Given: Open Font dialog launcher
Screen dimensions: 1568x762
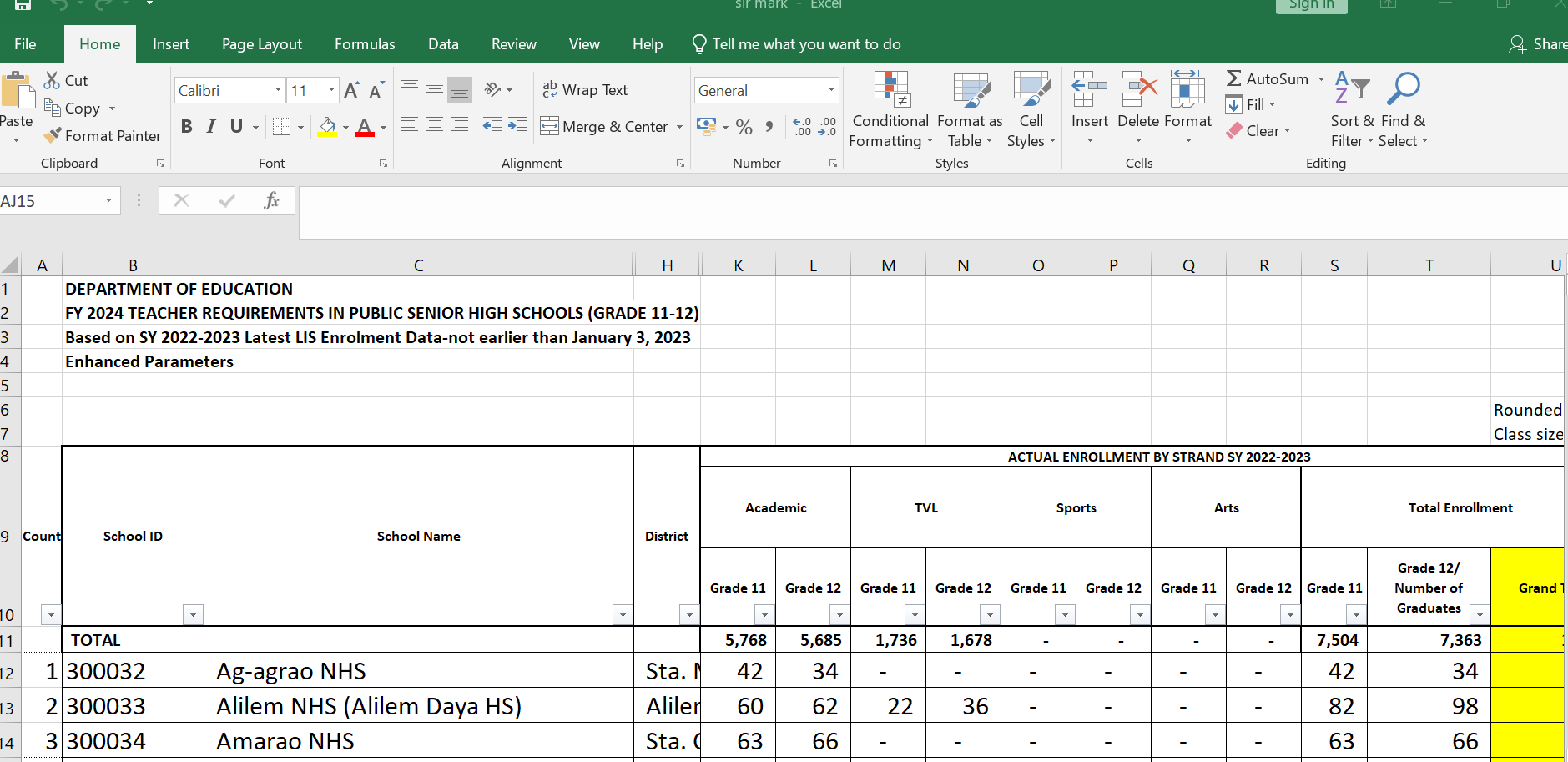Looking at the screenshot, I should coord(384,164).
